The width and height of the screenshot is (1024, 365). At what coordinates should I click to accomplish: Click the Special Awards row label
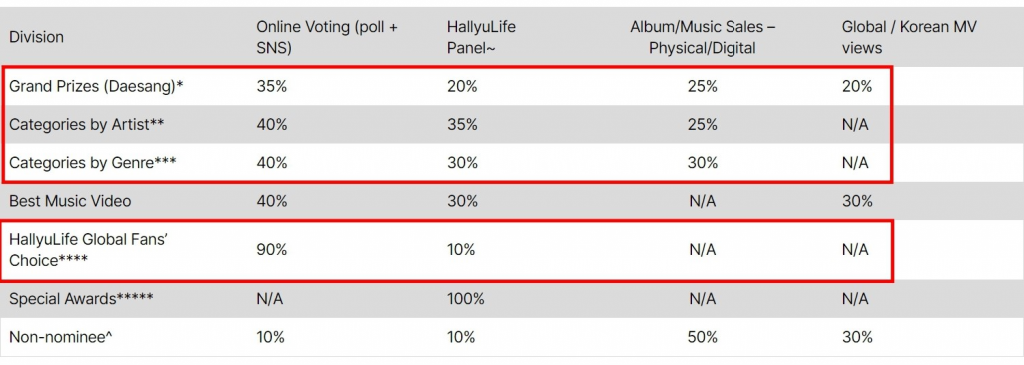tap(81, 299)
